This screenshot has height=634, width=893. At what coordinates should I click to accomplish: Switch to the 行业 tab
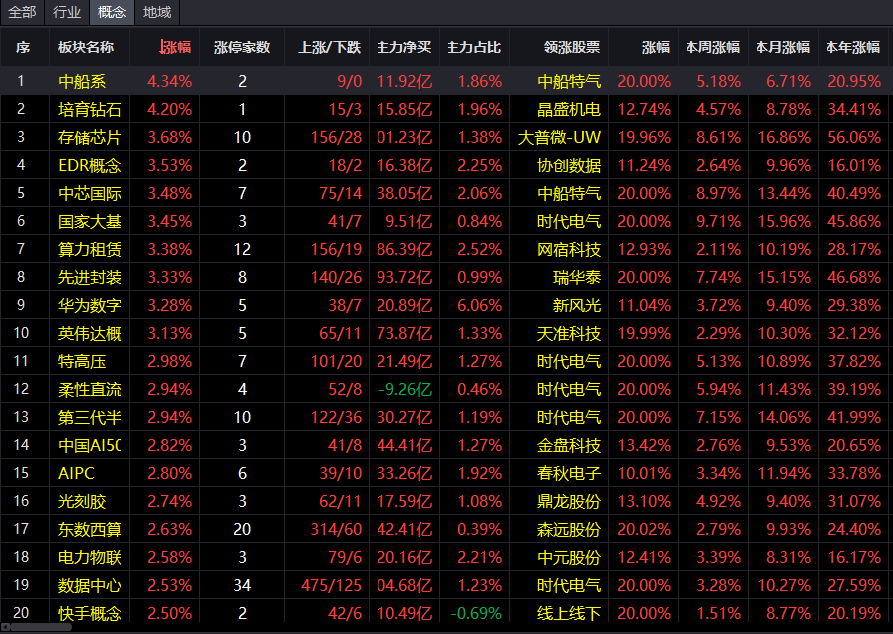[x=67, y=12]
